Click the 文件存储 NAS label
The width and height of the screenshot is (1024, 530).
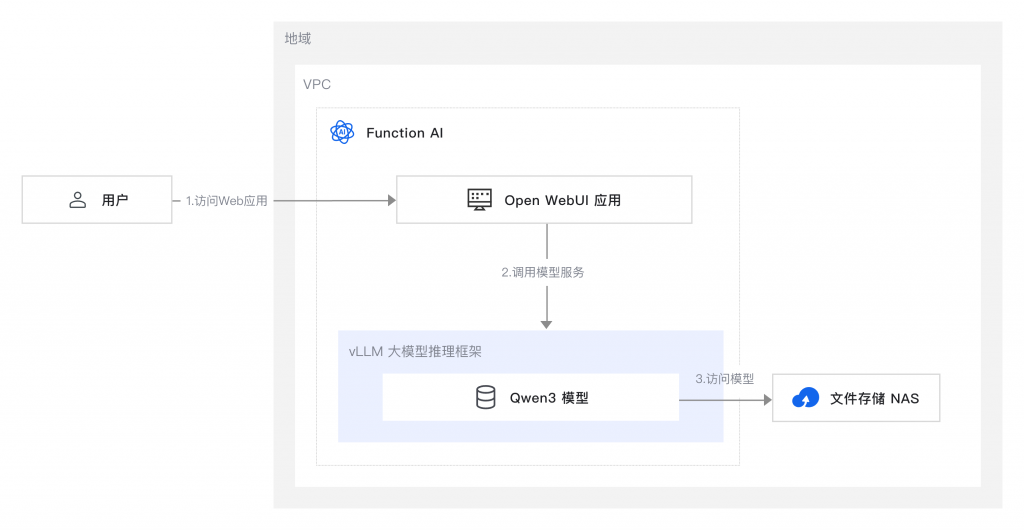click(874, 398)
